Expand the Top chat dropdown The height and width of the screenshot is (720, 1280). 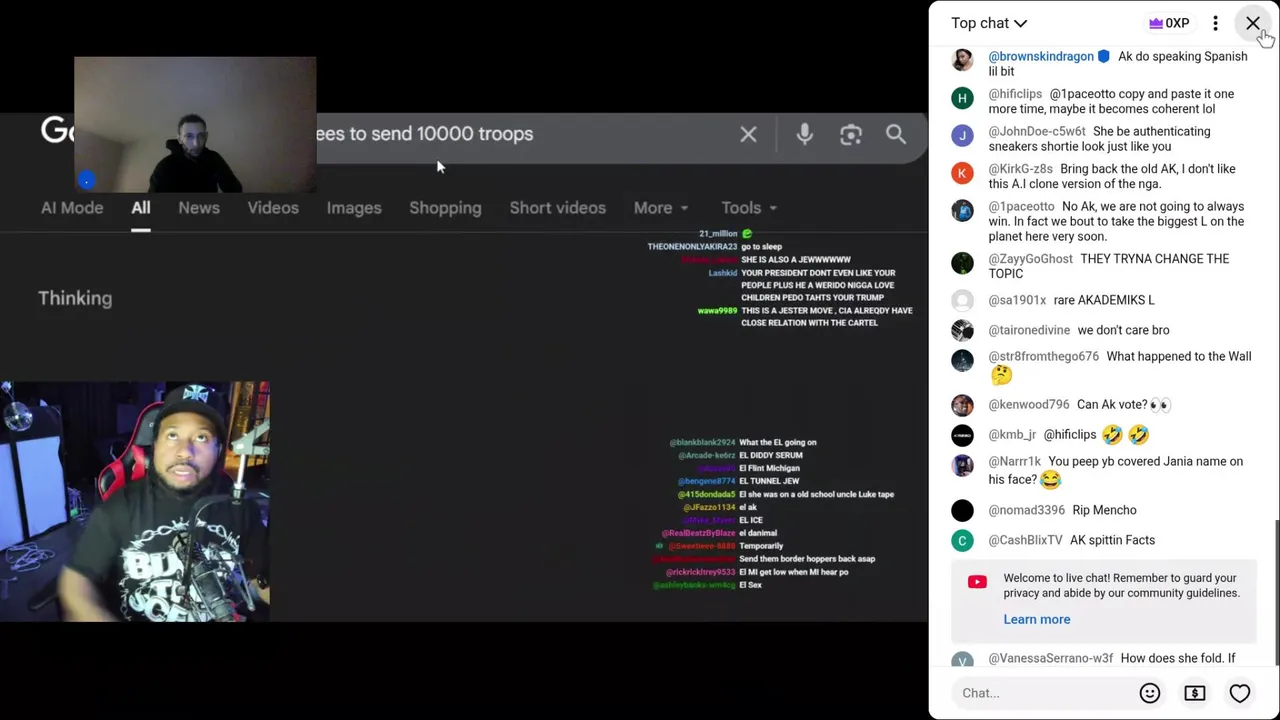989,23
